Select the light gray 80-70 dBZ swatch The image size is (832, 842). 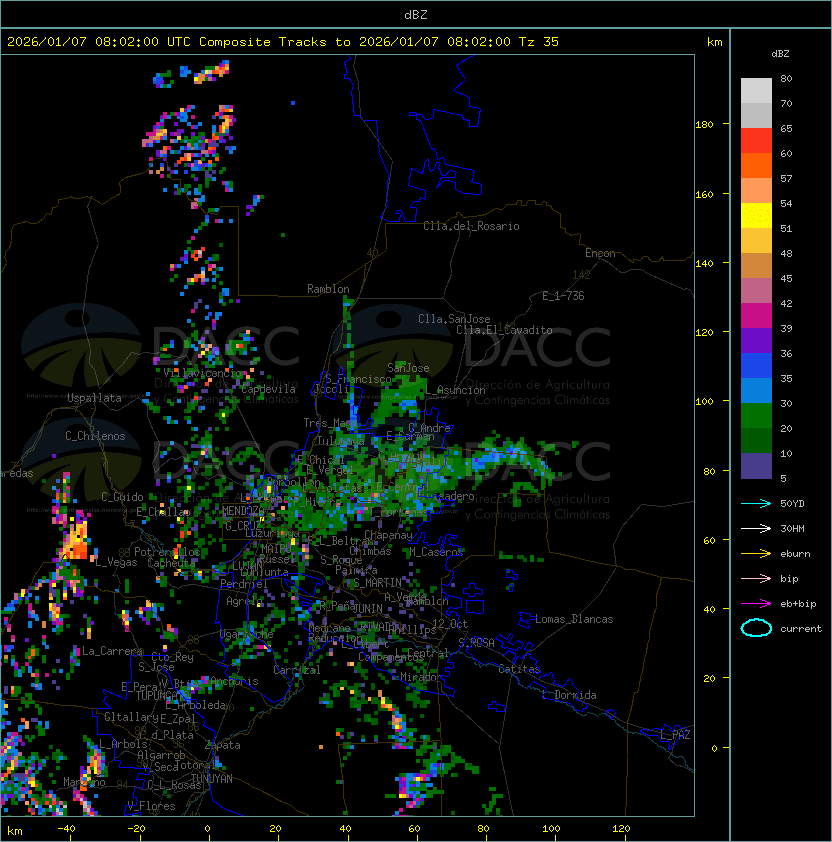756,90
